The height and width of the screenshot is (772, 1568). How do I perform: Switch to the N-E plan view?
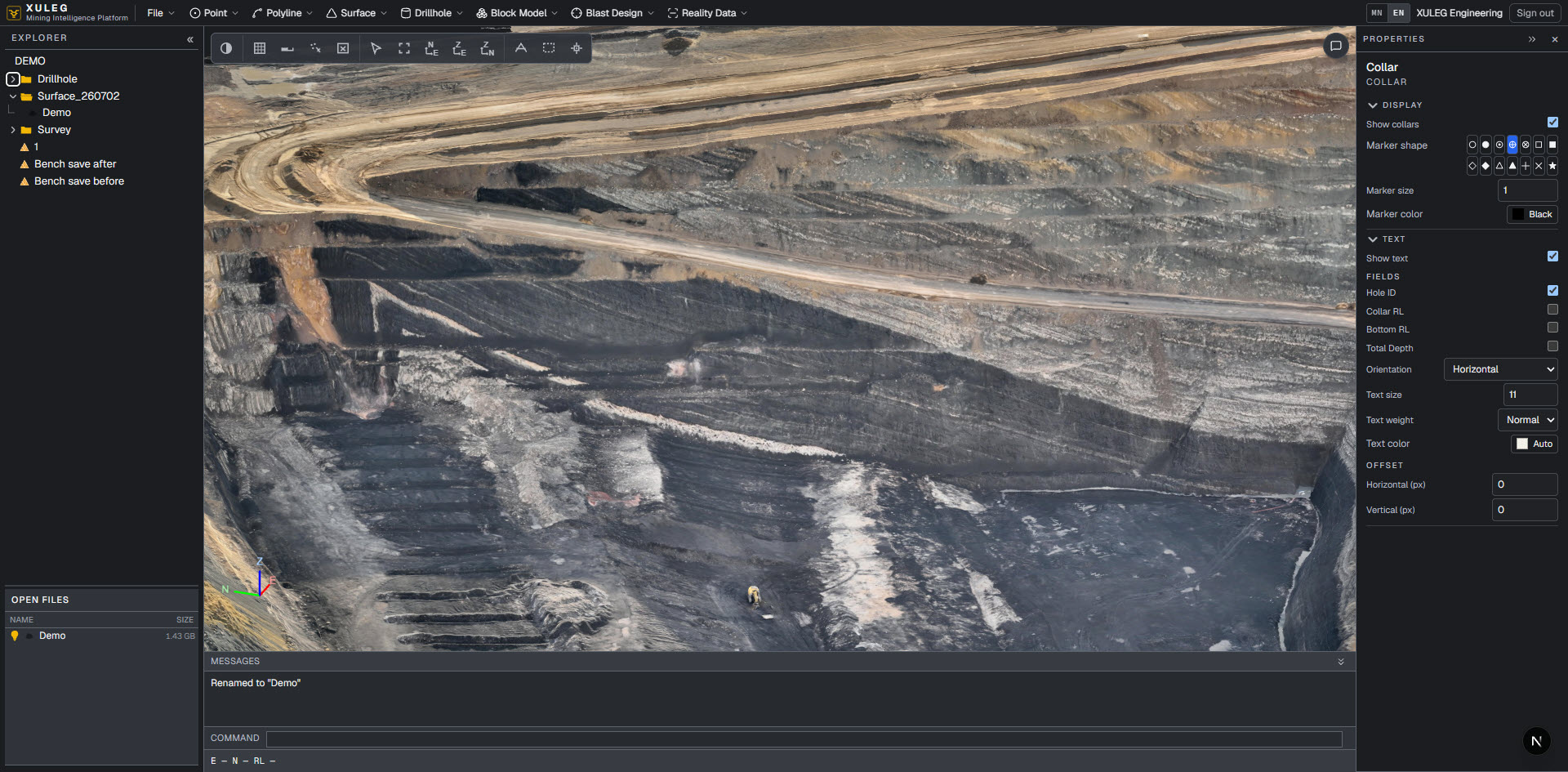click(431, 48)
